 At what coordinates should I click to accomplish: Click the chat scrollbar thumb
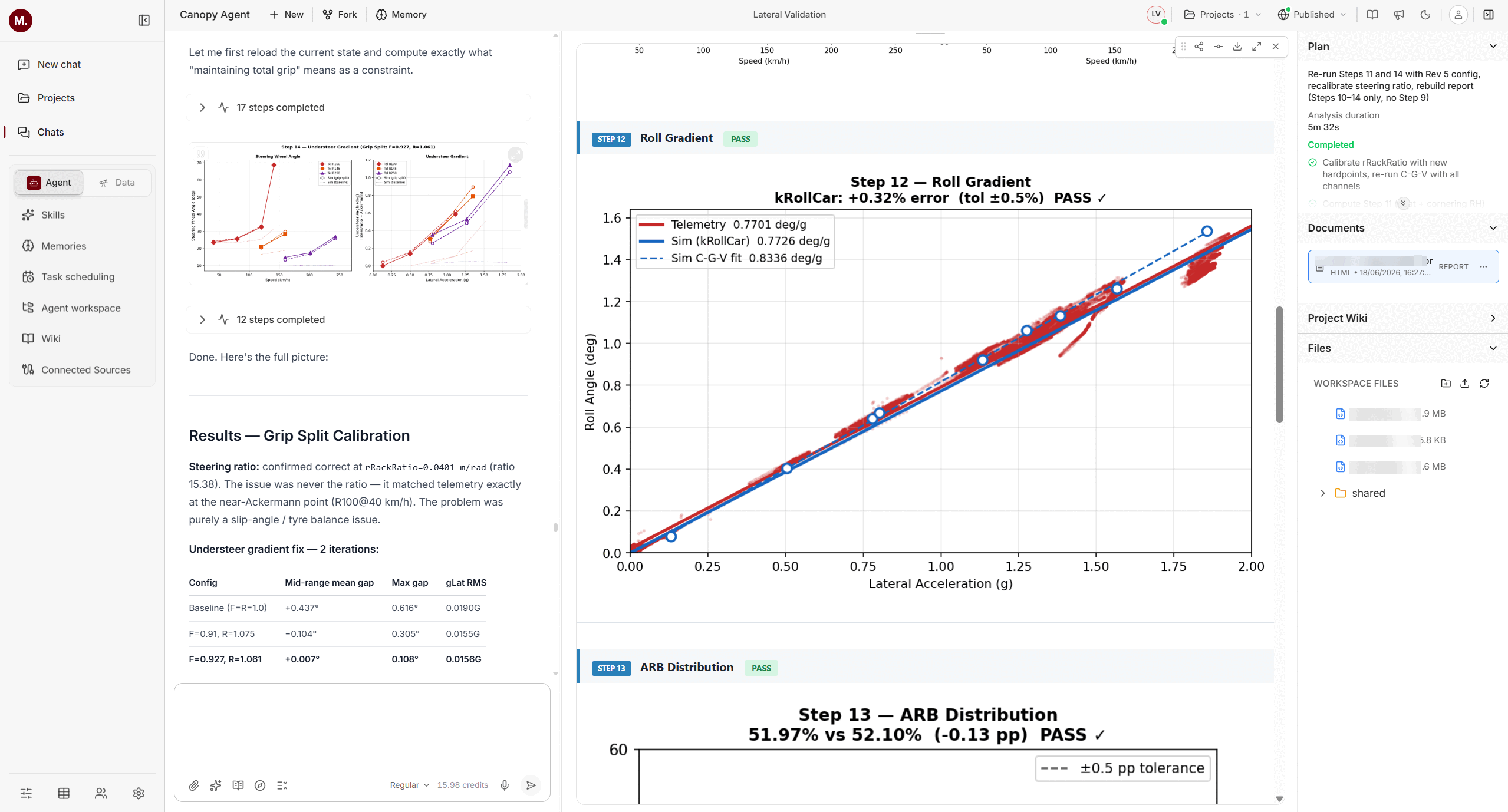coord(555,527)
